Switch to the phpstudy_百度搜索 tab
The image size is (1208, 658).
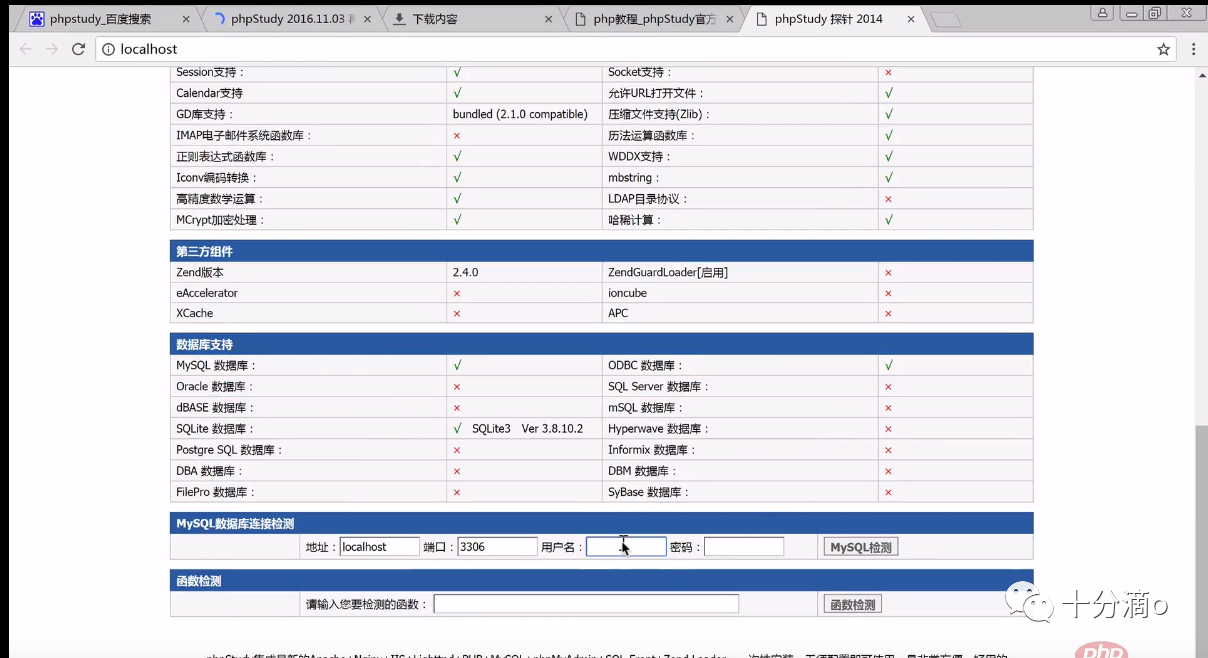pos(100,19)
